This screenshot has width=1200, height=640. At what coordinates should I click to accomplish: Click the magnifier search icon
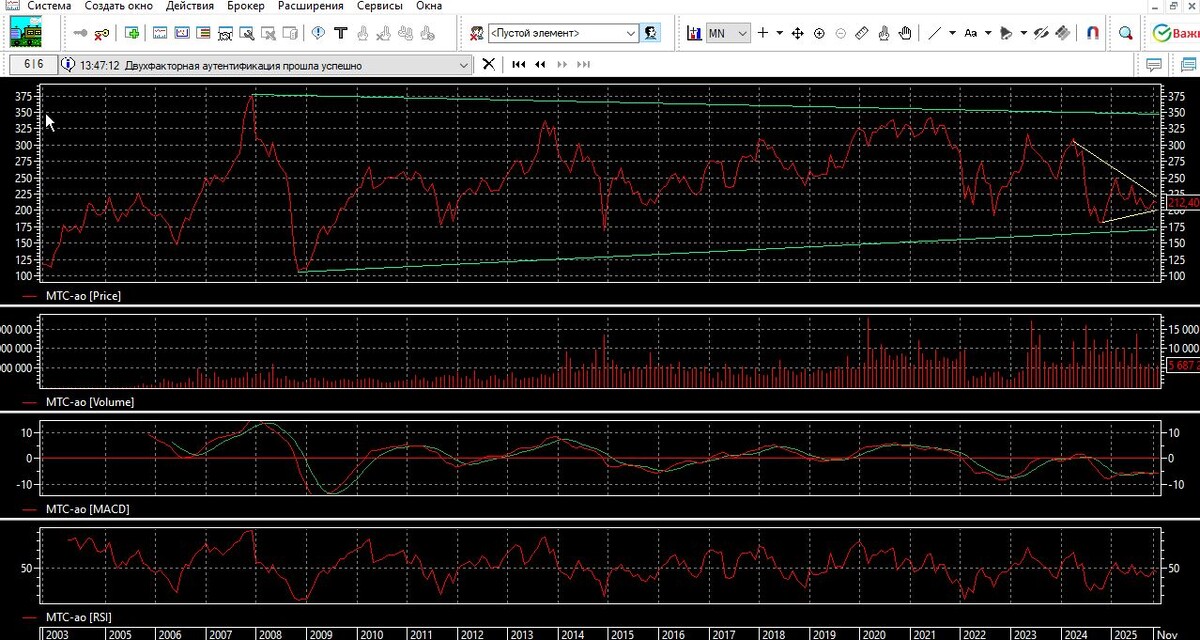(1125, 33)
